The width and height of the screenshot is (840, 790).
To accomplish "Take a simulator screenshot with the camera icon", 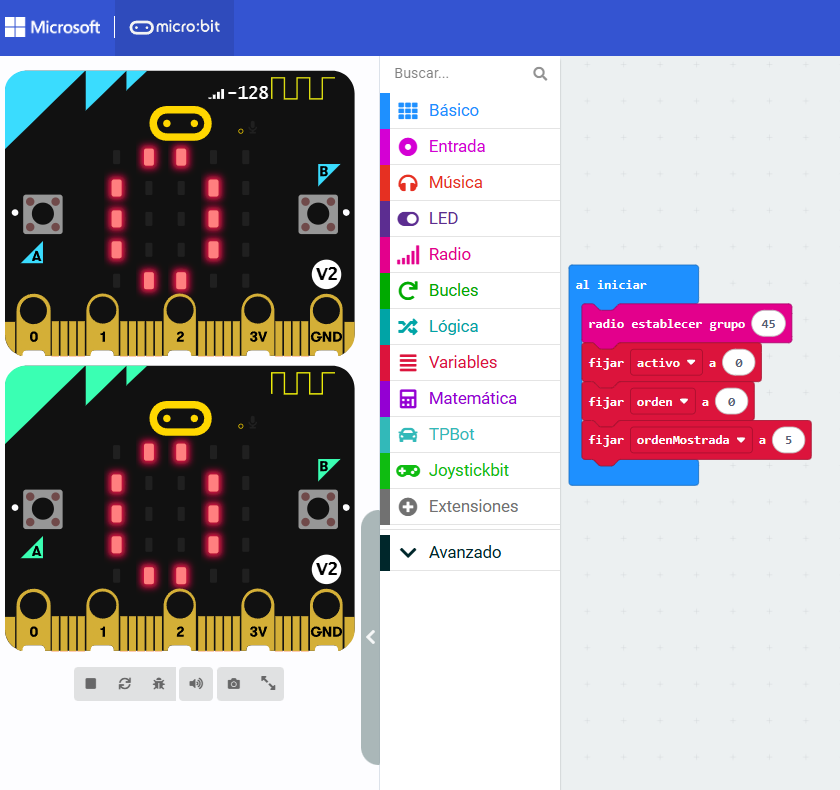I will click(234, 683).
